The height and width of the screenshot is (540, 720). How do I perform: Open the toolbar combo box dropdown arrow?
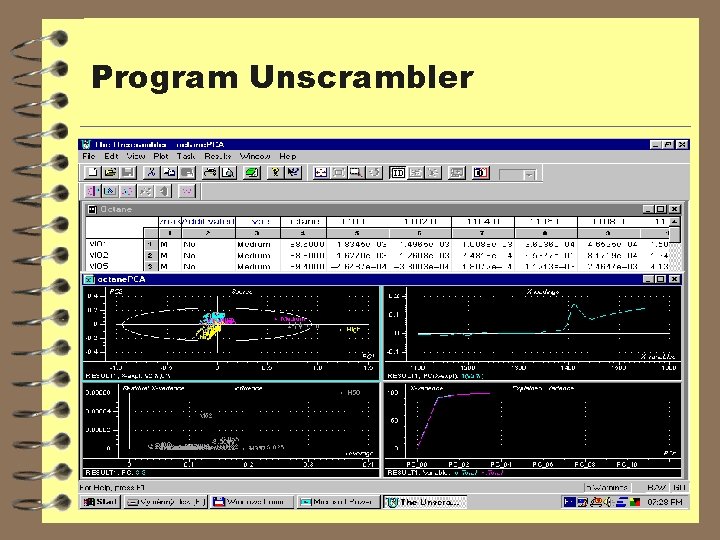coord(529,175)
